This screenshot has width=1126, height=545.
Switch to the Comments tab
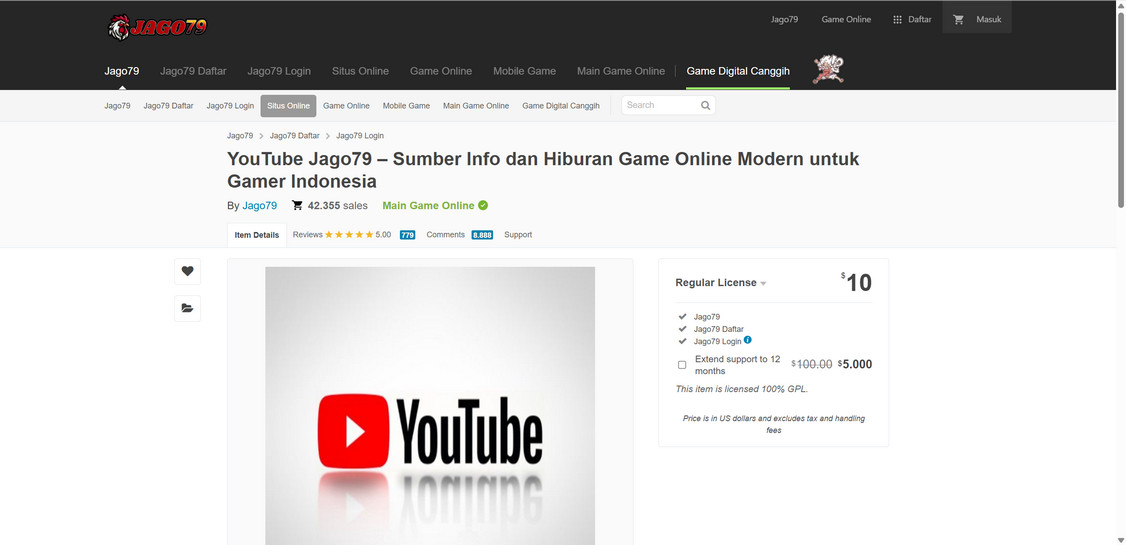pos(445,235)
